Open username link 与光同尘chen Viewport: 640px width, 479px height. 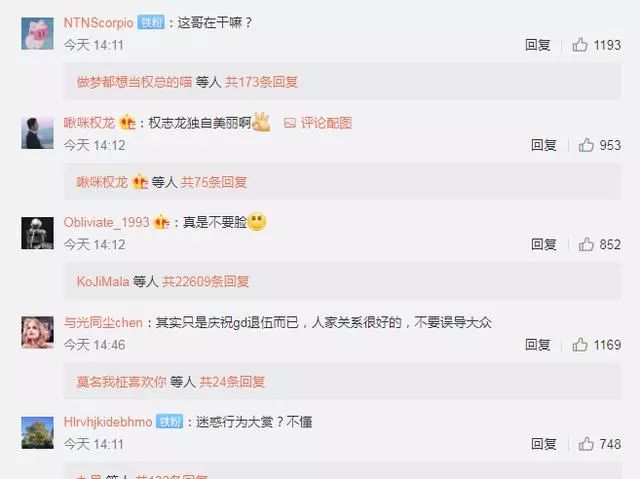(x=103, y=323)
